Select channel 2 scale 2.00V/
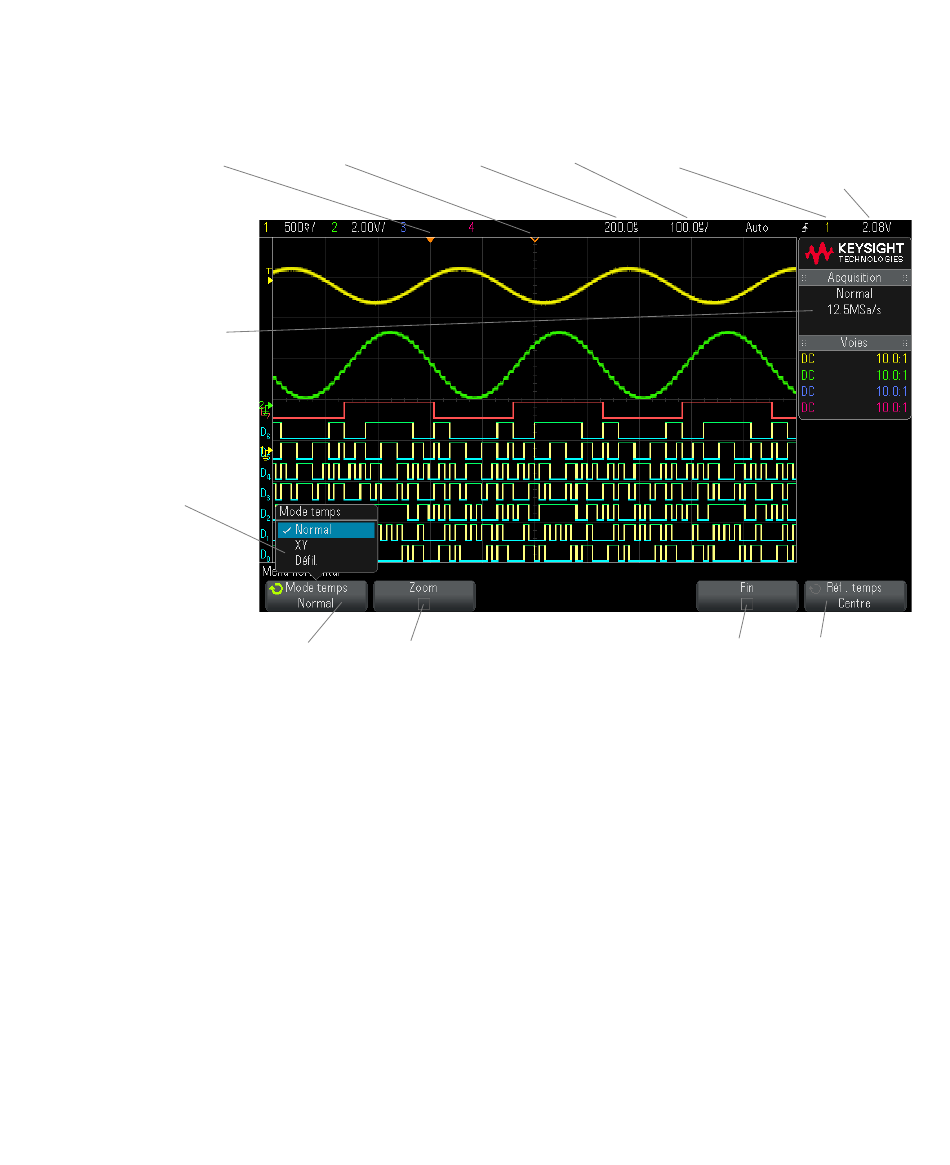 pyautogui.click(x=368, y=227)
